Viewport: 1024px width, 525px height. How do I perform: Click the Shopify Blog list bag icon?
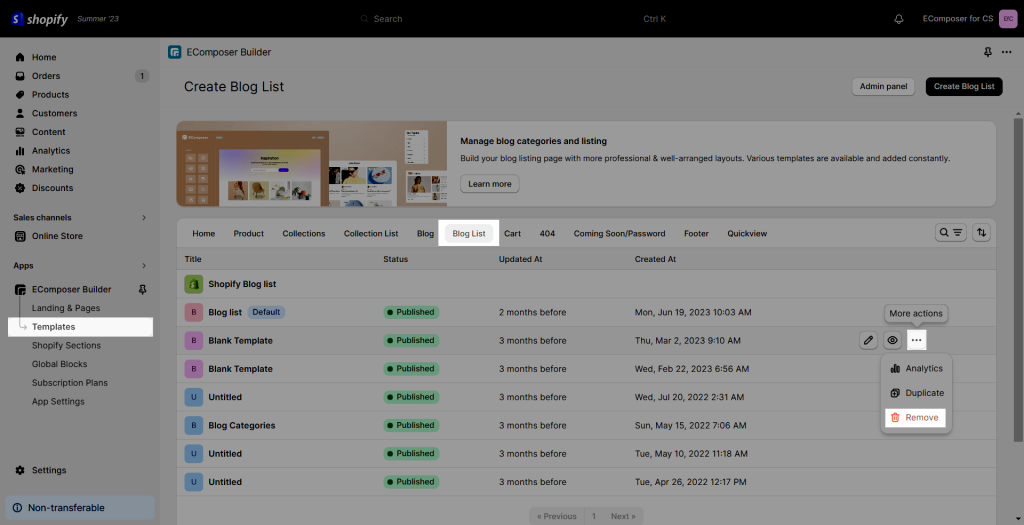(x=193, y=284)
